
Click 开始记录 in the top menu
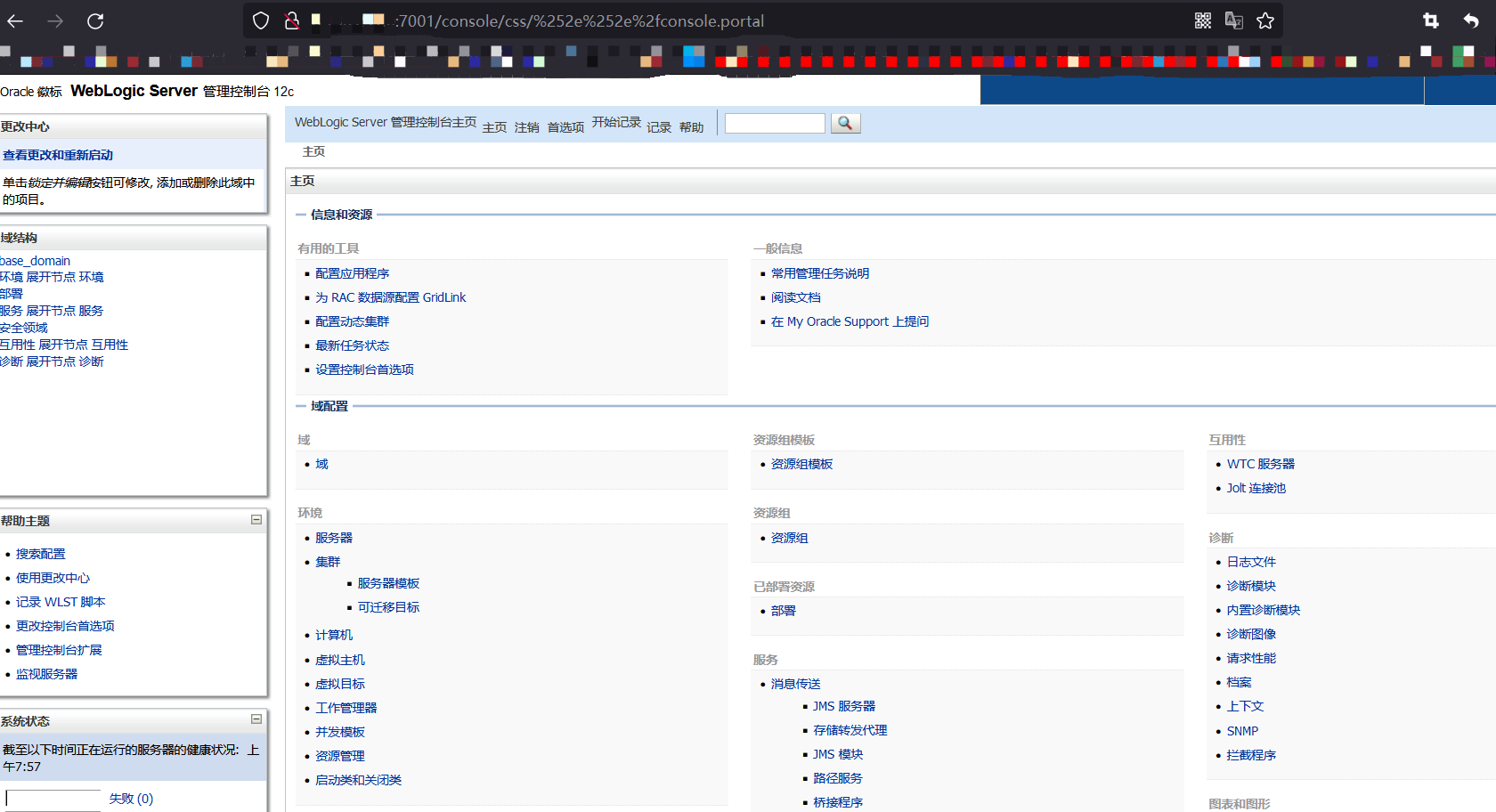point(616,122)
